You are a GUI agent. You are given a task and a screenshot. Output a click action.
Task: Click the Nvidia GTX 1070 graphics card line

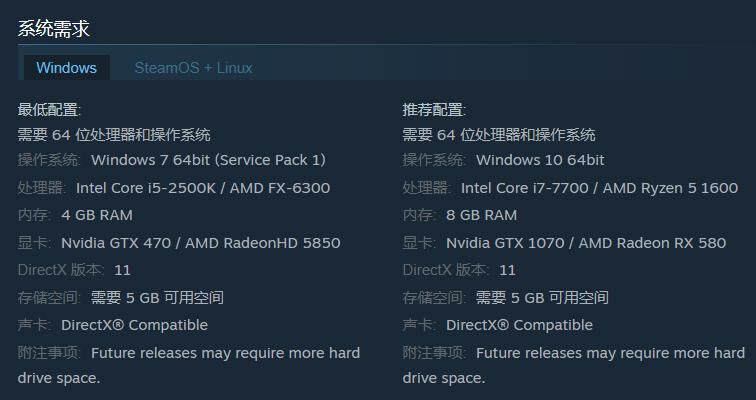tap(585, 243)
